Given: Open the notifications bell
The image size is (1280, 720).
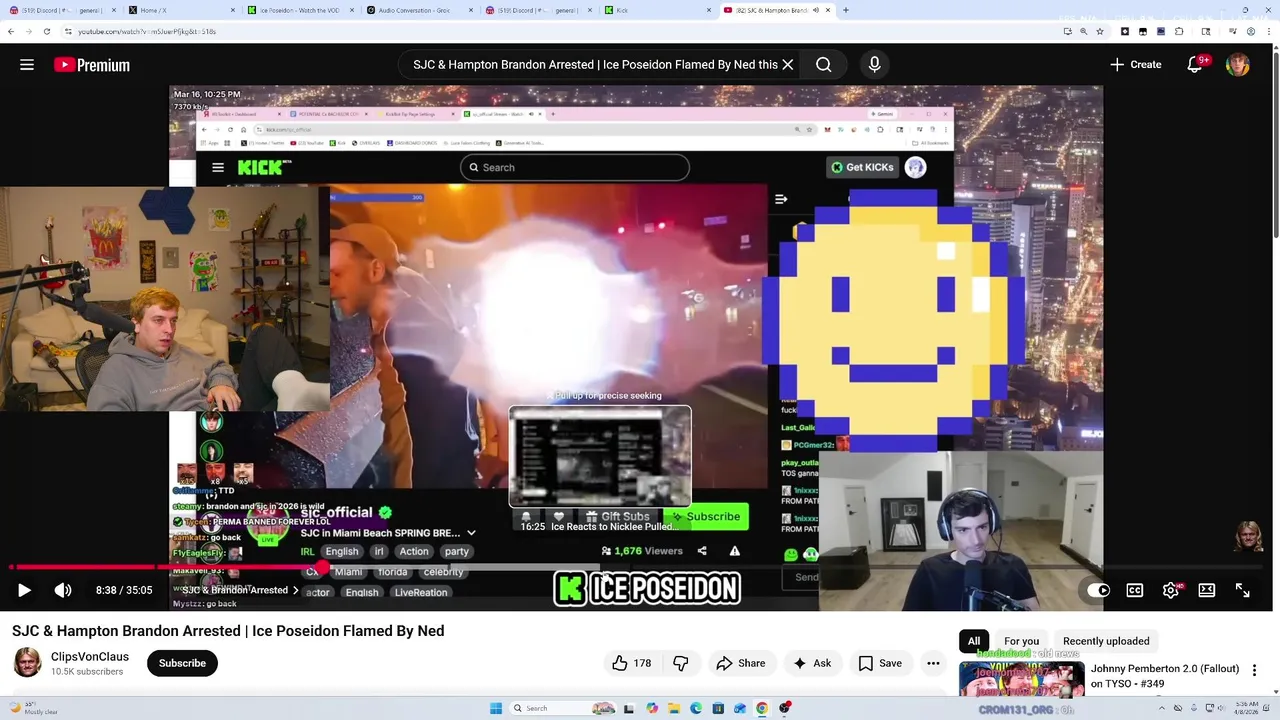Looking at the screenshot, I should [1195, 65].
